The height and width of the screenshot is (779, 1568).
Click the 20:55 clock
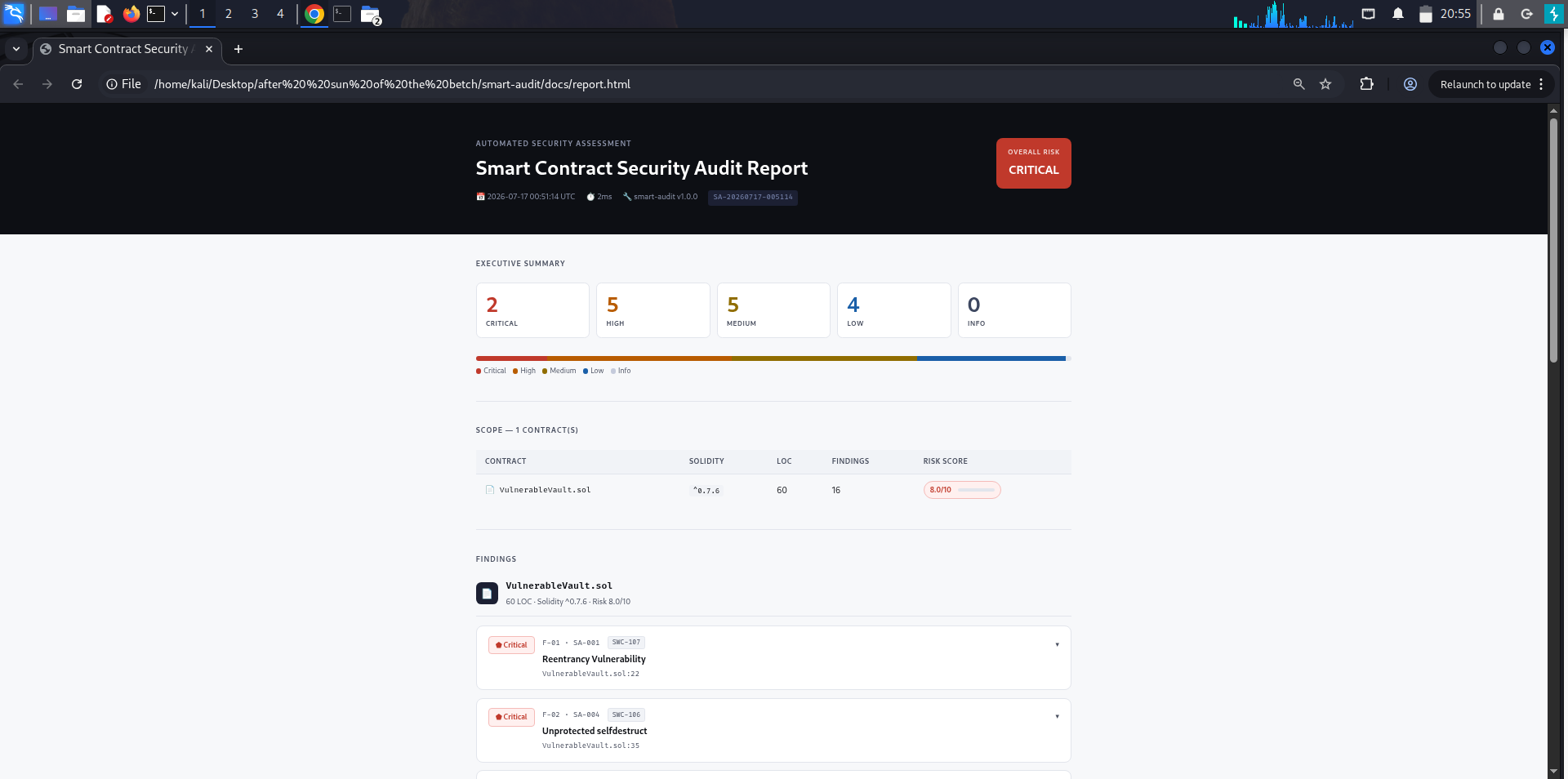(x=1455, y=14)
